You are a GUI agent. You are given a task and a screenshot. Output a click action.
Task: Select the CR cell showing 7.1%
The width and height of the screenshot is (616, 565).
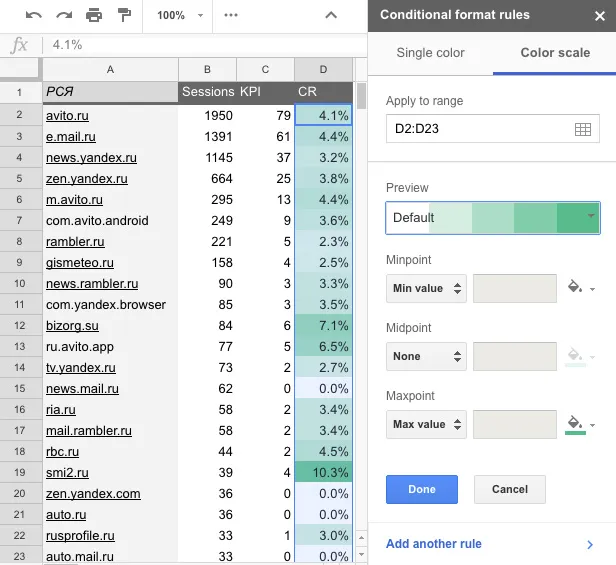[323, 326]
